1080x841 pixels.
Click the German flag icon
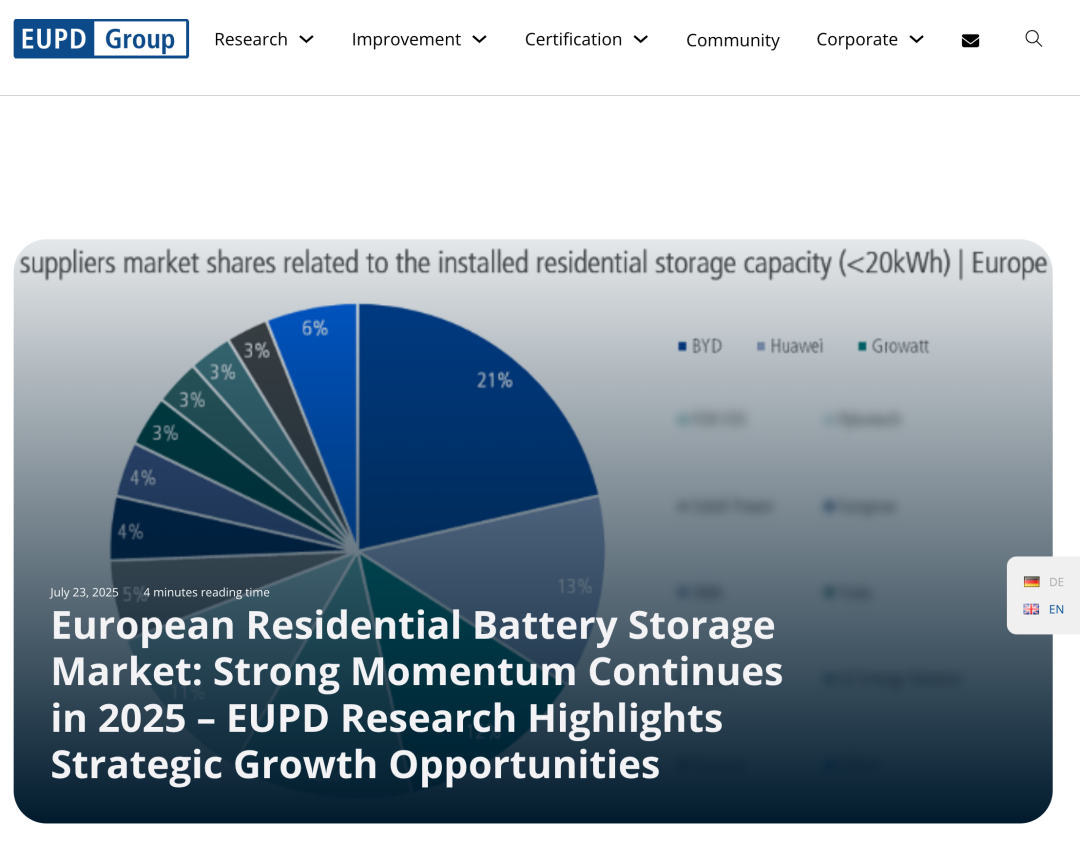pyautogui.click(x=1031, y=582)
